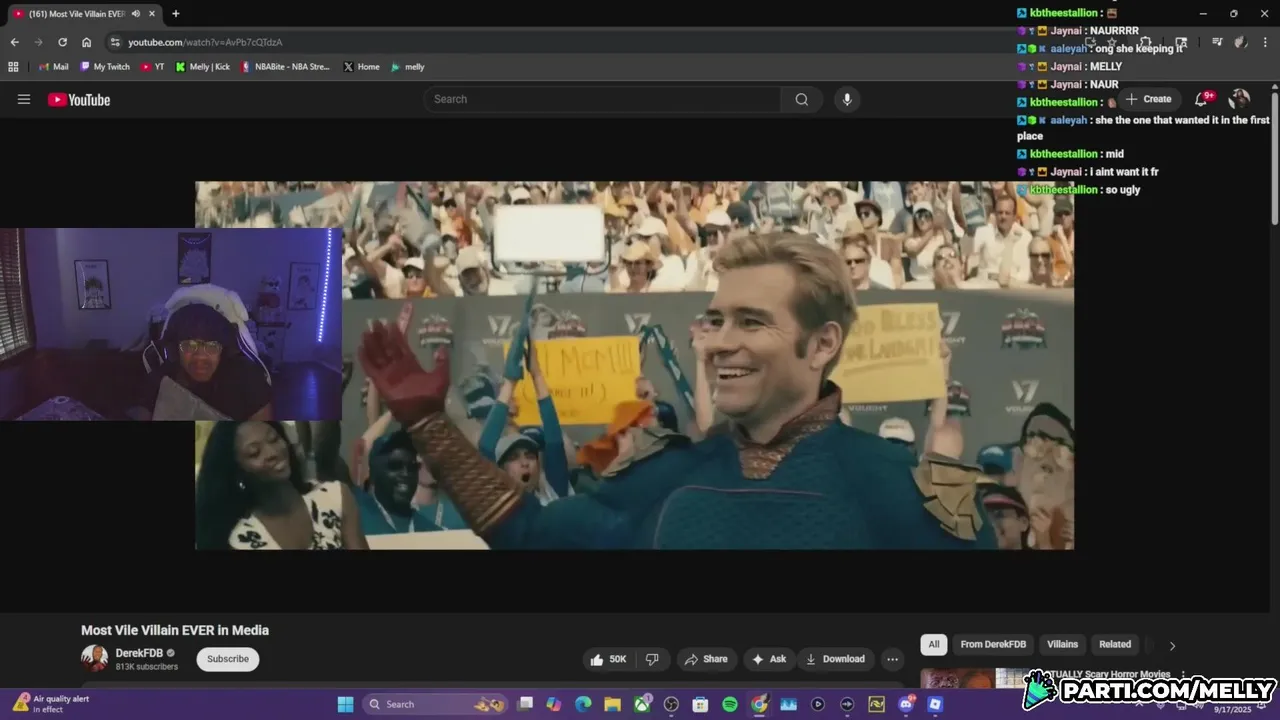Open the YouTube guide hamburger menu

click(x=24, y=99)
